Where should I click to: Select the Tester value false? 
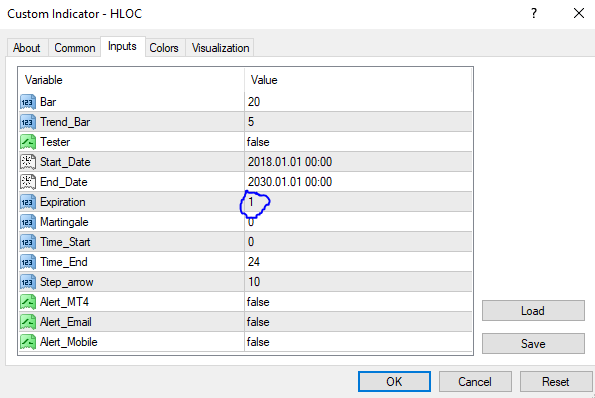[258, 142]
